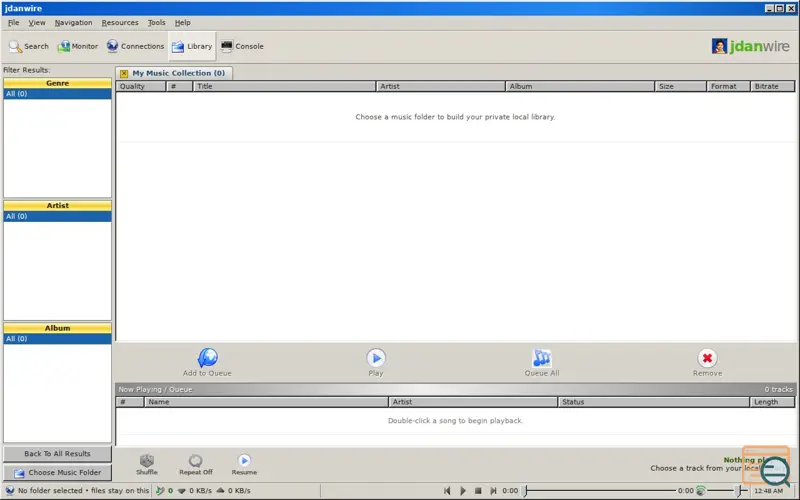Click the small play button in status bar
The height and width of the screenshot is (500, 800).
coord(463,491)
